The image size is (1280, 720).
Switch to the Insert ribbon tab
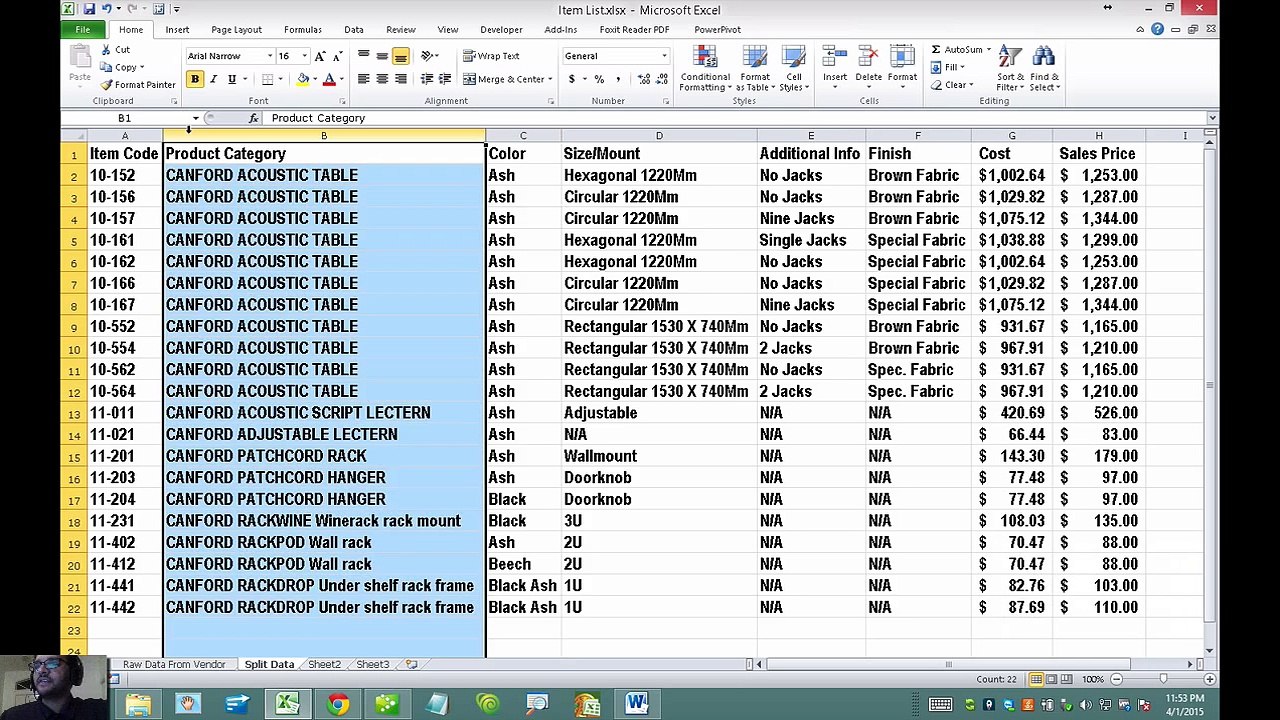click(177, 30)
